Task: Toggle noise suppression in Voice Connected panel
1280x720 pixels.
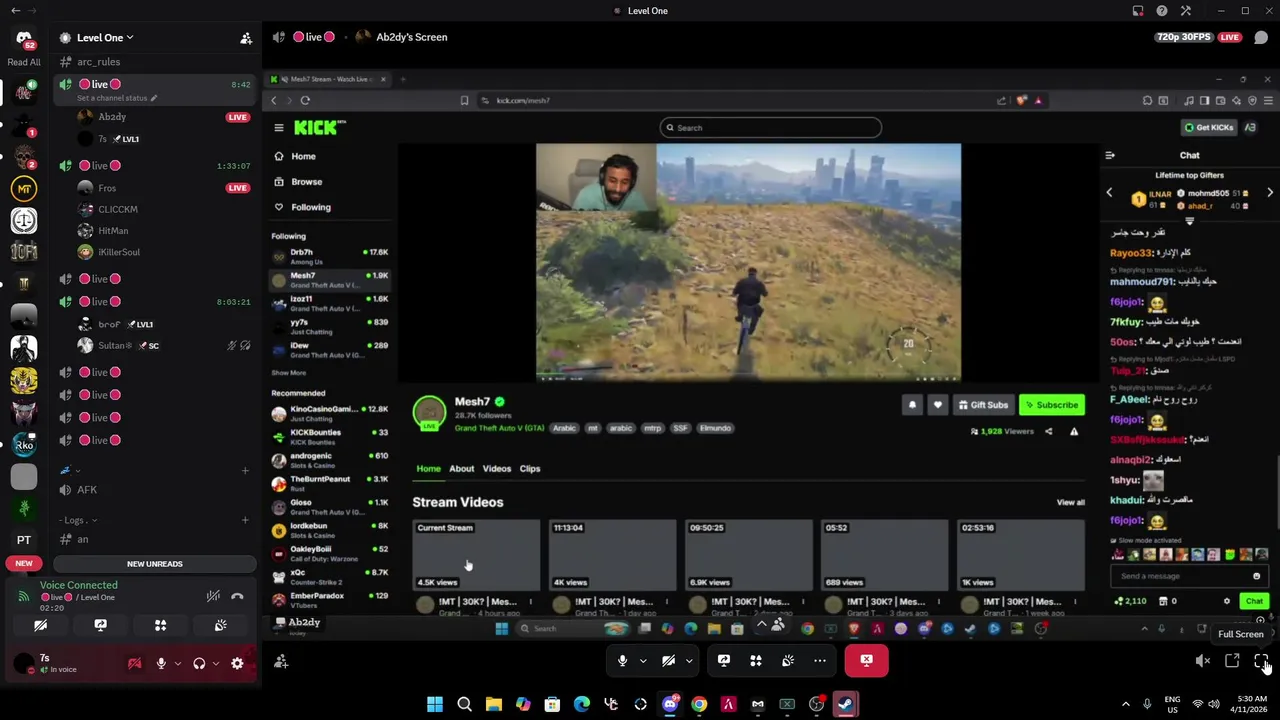Action: pyautogui.click(x=213, y=596)
